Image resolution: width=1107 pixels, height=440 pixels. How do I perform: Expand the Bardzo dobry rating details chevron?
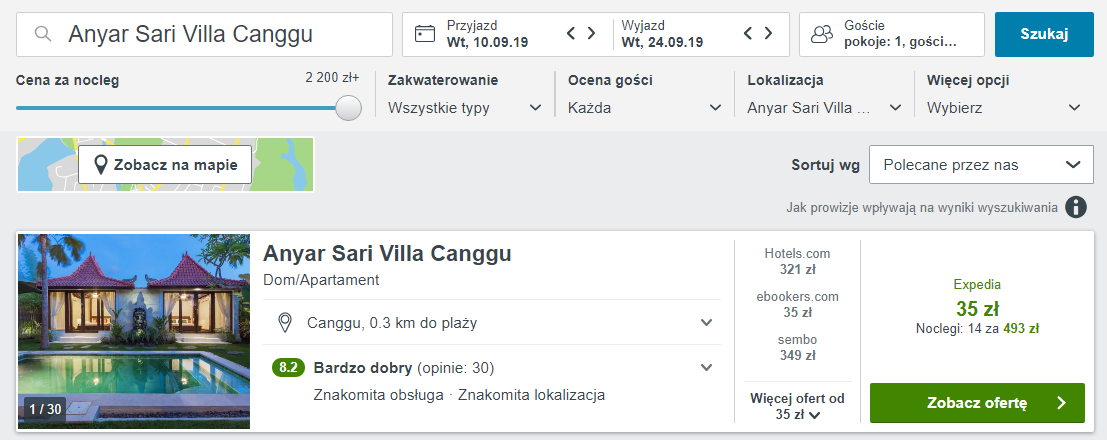click(x=707, y=367)
